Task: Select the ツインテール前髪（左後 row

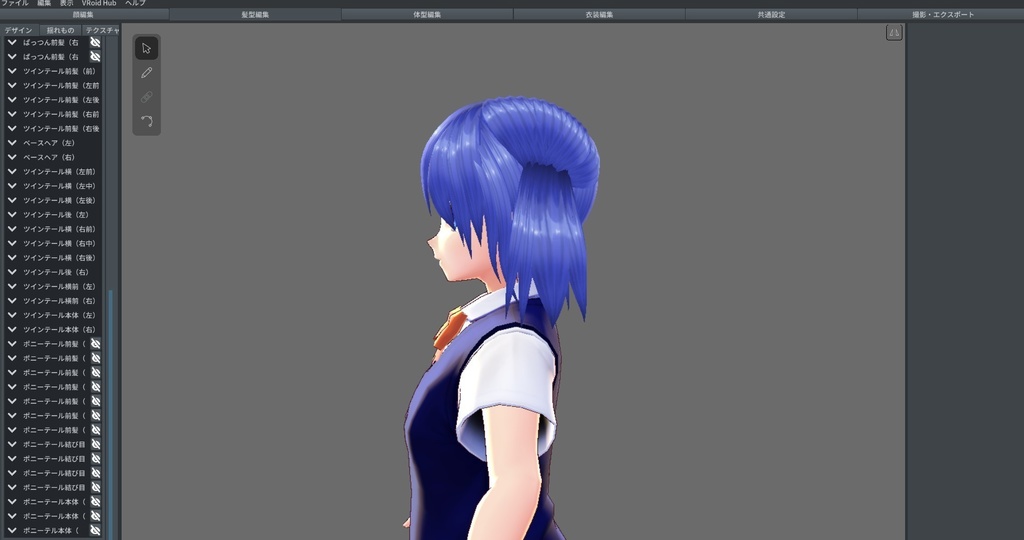Action: tap(54, 99)
